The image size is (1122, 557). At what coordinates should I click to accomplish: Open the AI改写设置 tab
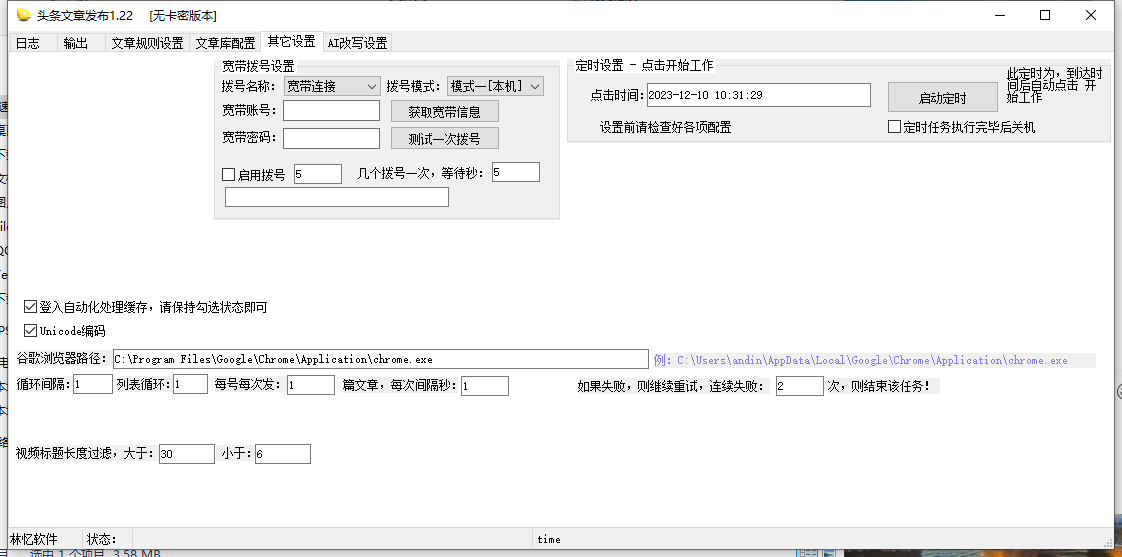(x=357, y=43)
